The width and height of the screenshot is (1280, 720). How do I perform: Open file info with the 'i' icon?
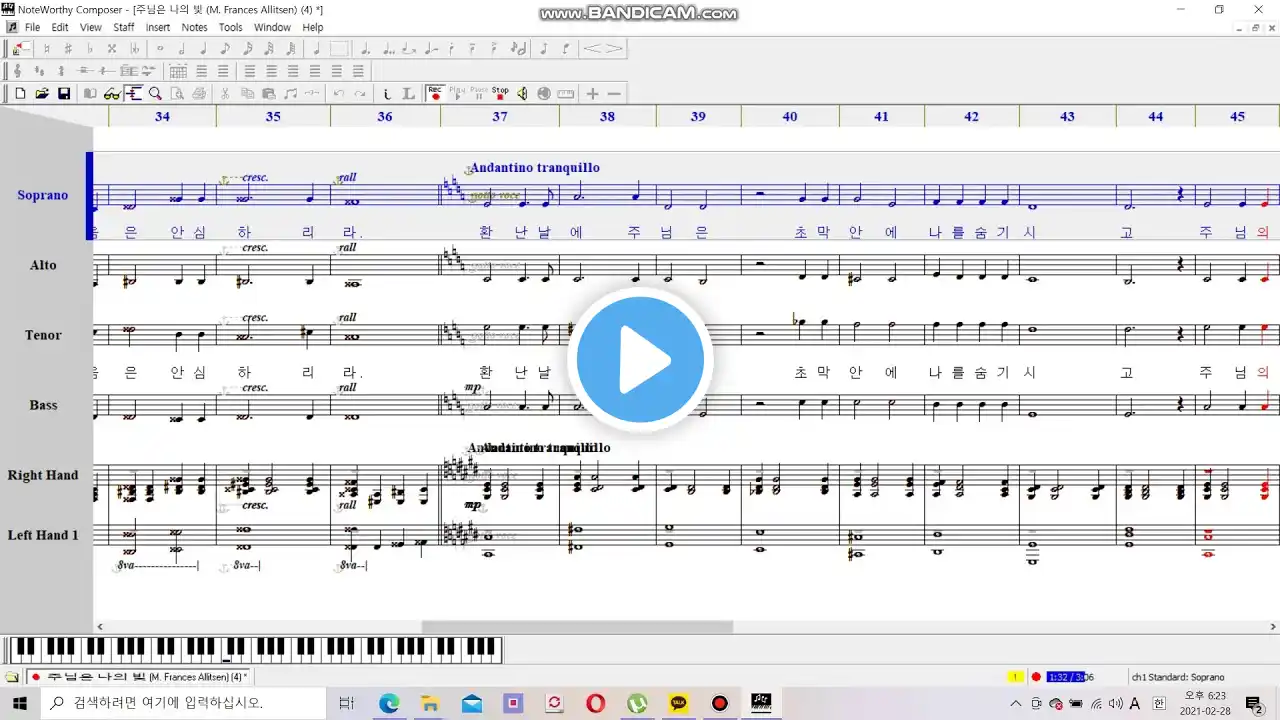coord(387,93)
